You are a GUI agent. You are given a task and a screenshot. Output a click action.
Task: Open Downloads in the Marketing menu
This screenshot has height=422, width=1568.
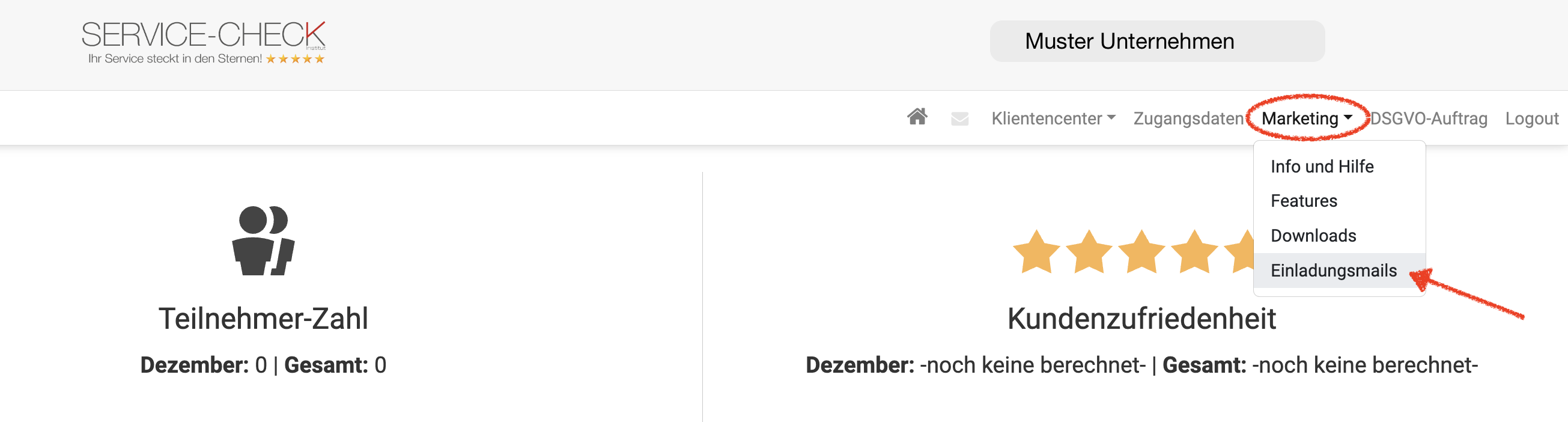(x=1313, y=236)
